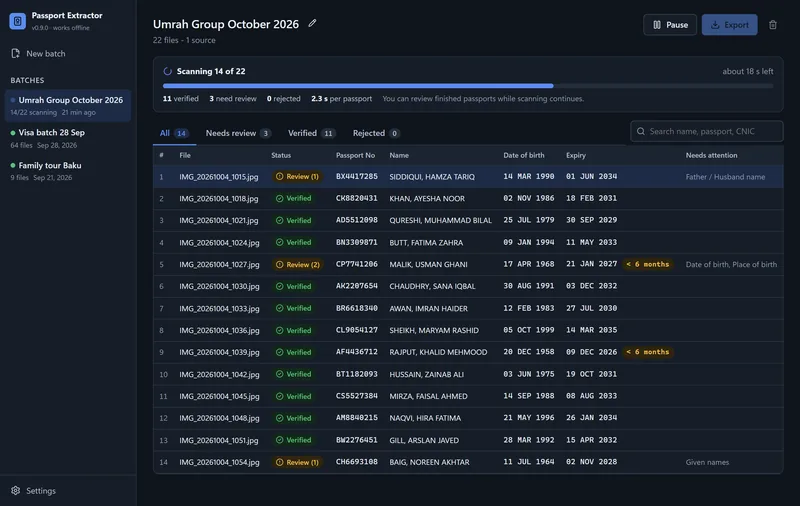Click Verified badge for KHAN, AYESHA NOOR
800x506 pixels.
pos(293,198)
